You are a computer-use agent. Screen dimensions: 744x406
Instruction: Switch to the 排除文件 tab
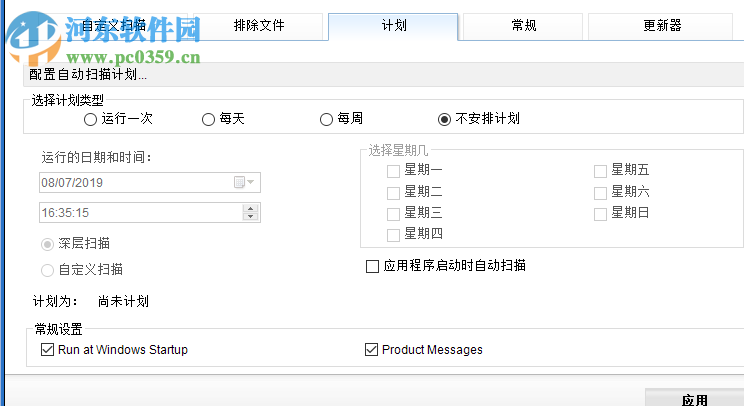tap(259, 26)
